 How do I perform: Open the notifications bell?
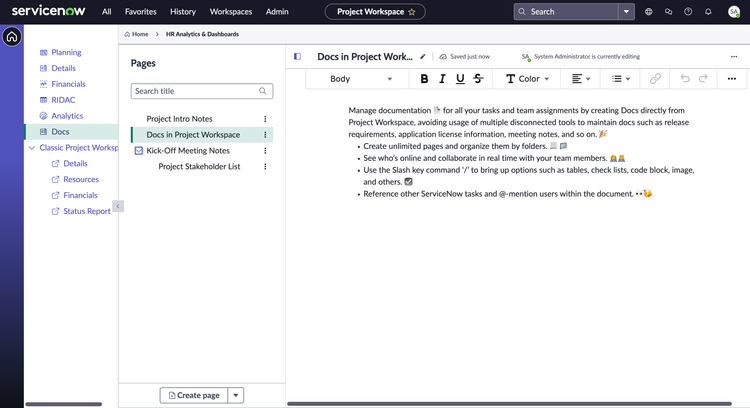708,11
